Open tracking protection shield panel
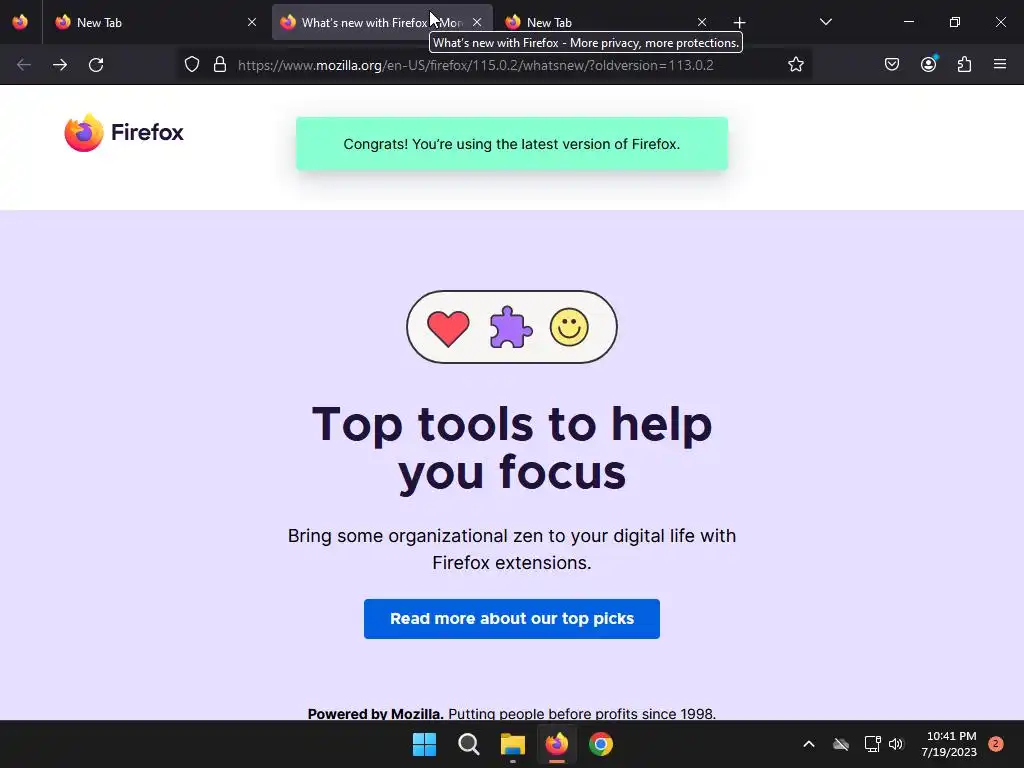 coord(191,65)
